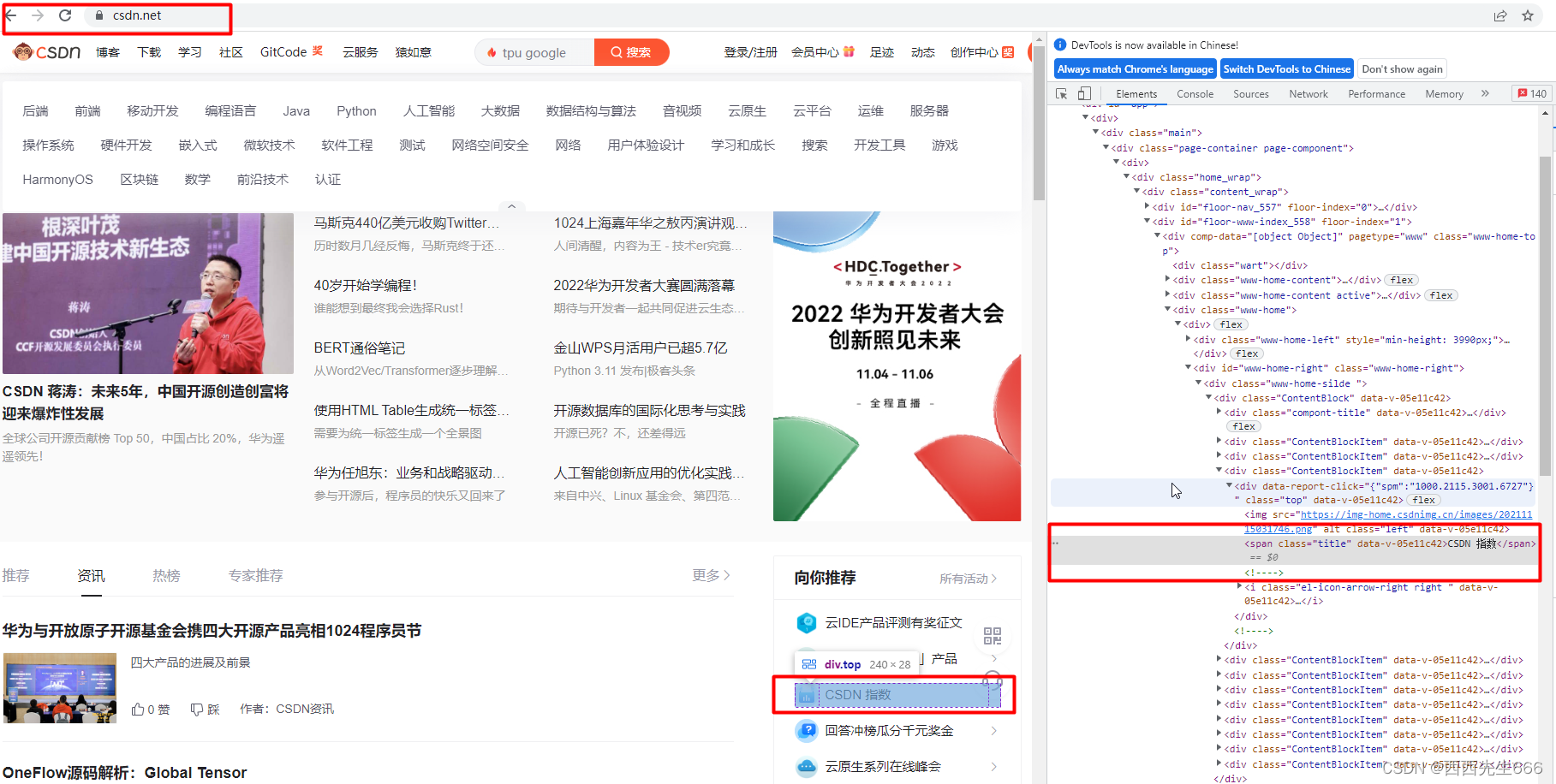Click the DevTools inspect element picker icon

(1062, 94)
